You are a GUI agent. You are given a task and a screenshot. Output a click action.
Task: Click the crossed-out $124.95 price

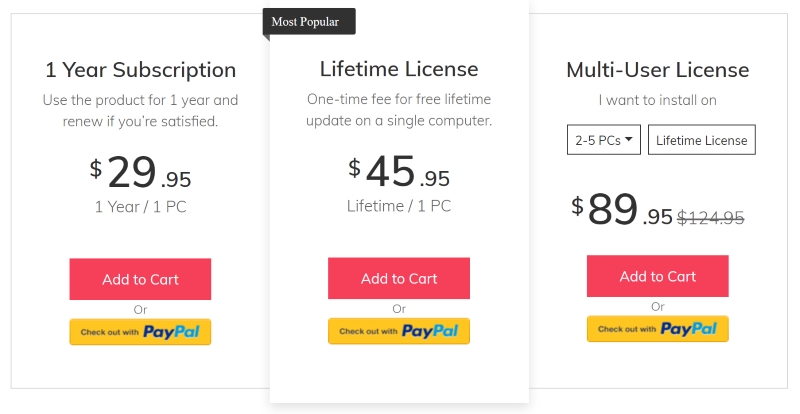coord(710,218)
